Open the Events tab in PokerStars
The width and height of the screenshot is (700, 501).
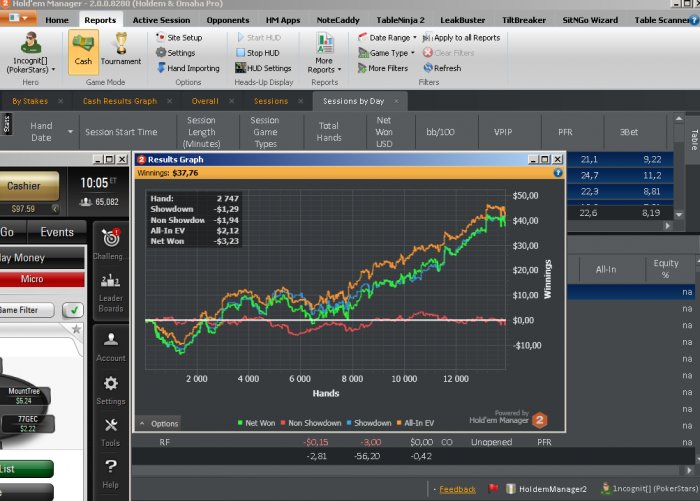coord(57,232)
